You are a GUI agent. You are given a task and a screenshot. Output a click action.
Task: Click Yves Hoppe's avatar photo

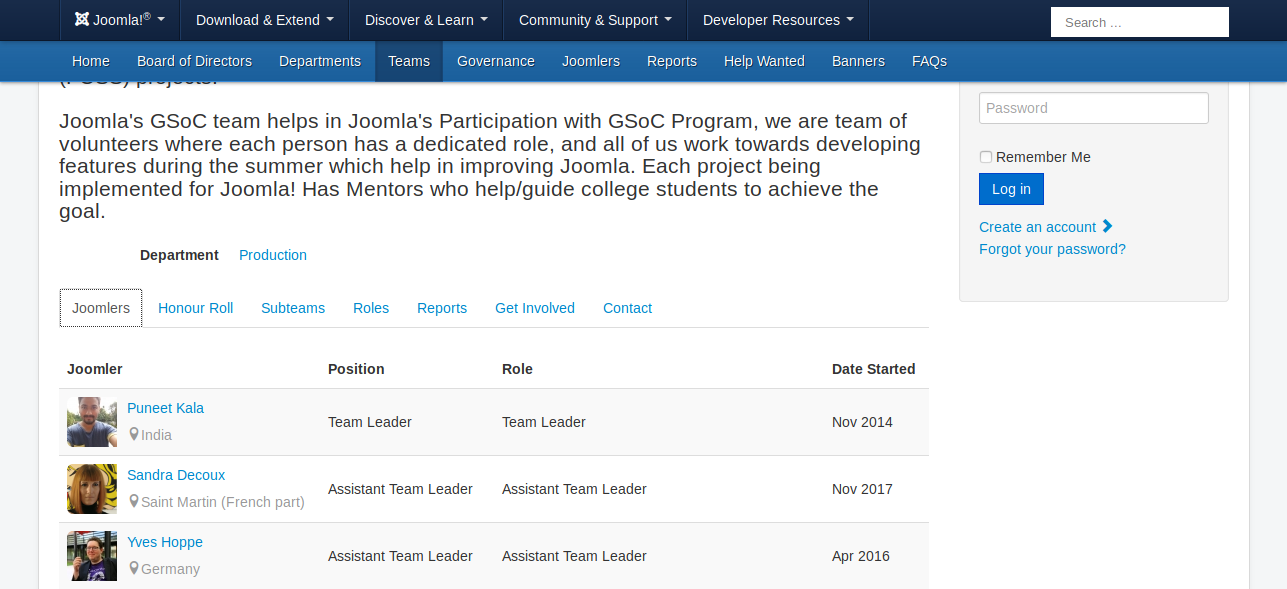click(x=92, y=556)
